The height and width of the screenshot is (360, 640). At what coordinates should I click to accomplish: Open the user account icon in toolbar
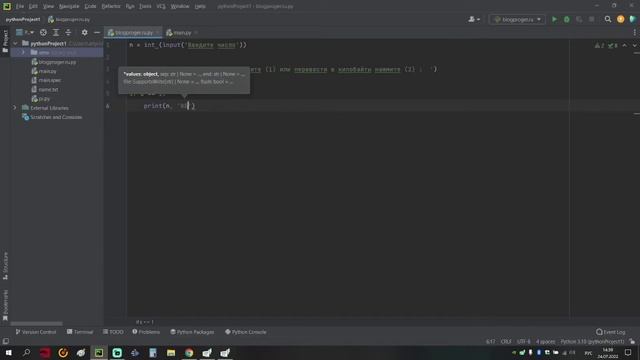[473, 19]
